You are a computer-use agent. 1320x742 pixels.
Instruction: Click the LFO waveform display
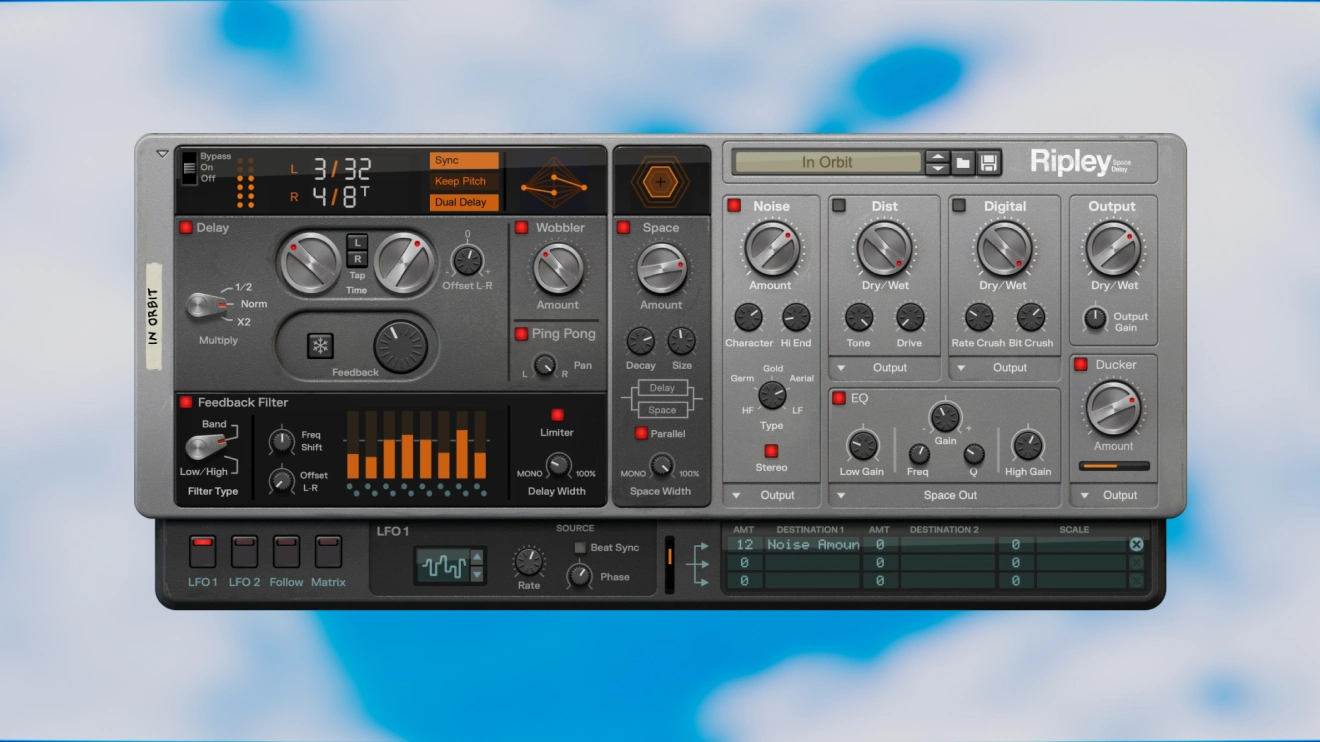pyautogui.click(x=442, y=566)
